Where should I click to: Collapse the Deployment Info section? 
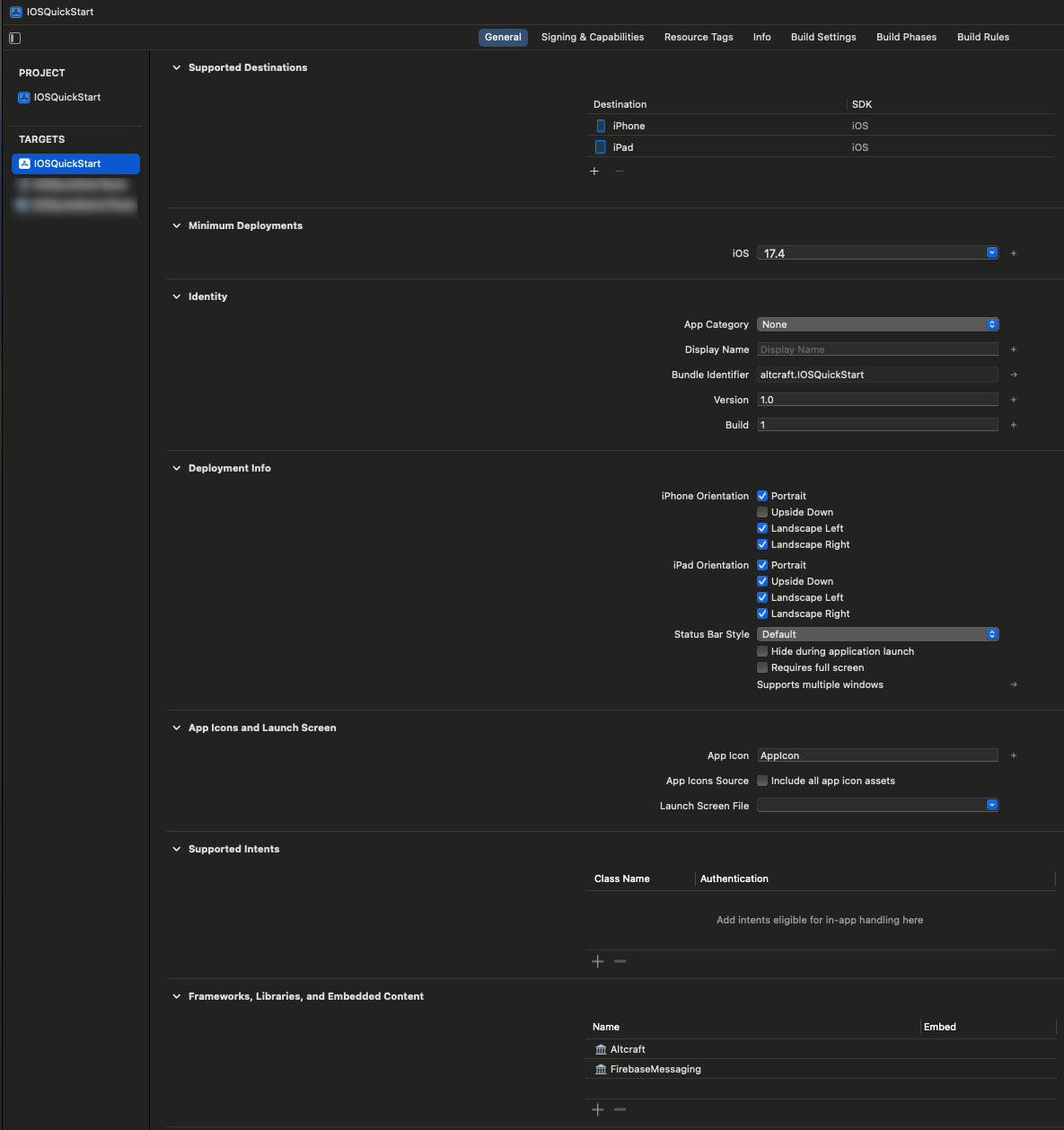[177, 468]
